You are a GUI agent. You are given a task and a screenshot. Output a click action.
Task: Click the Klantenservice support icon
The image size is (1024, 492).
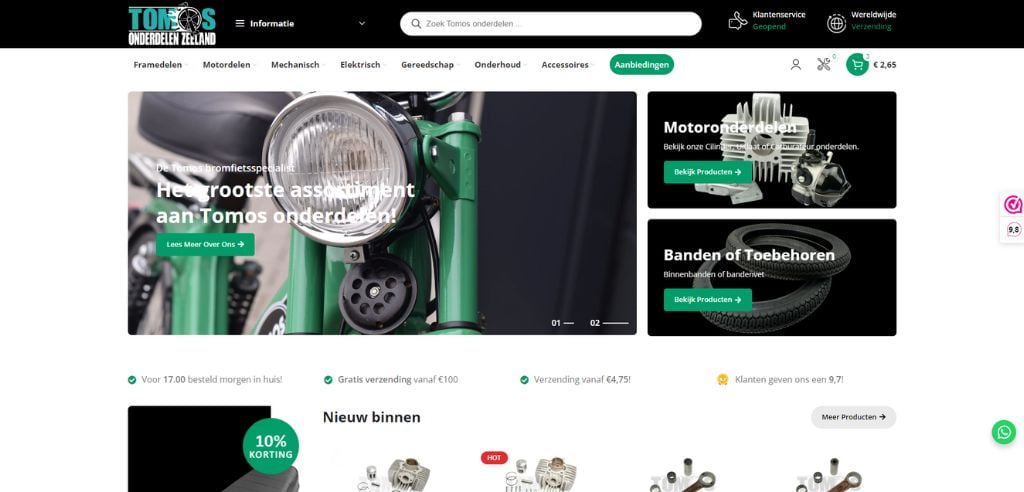738,21
